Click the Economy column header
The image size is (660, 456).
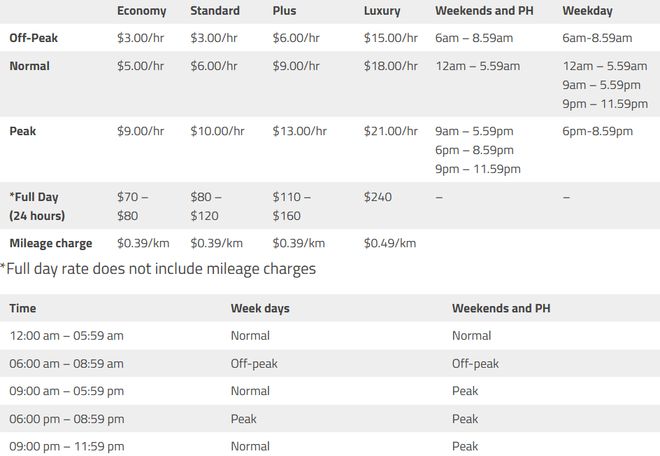coord(141,11)
